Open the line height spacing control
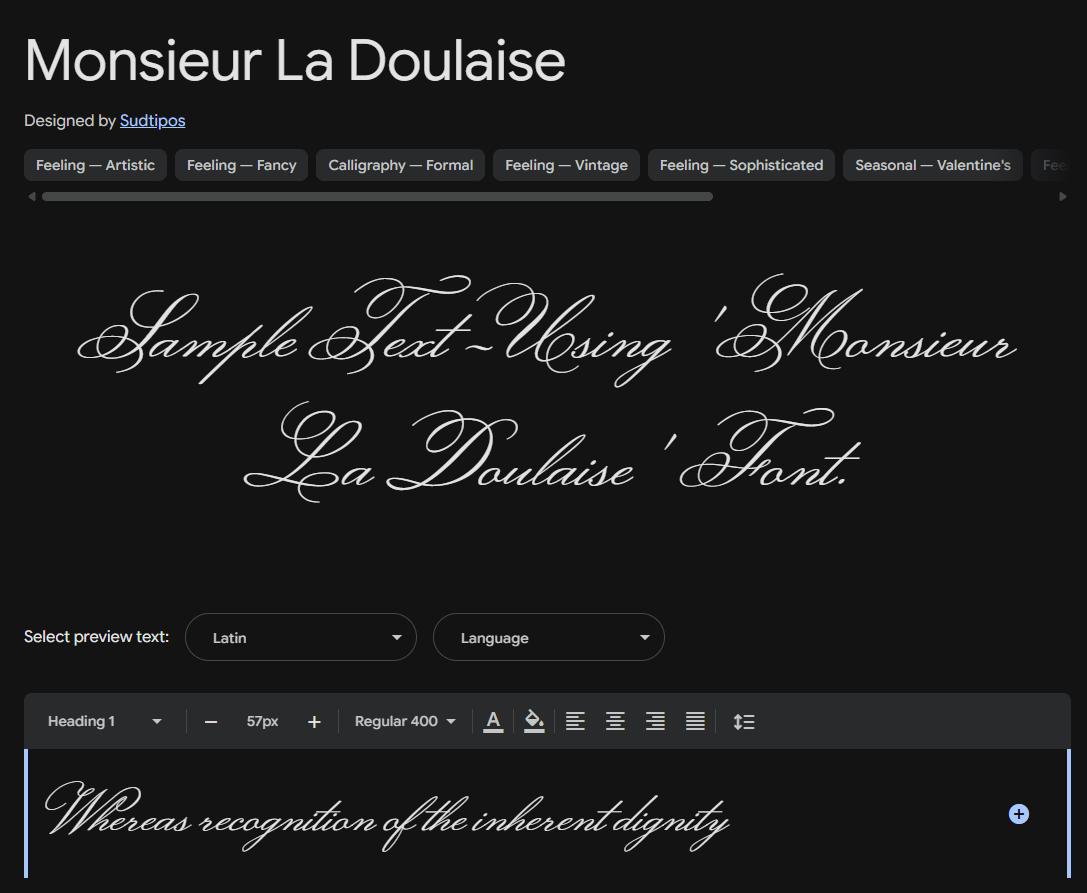Image resolution: width=1087 pixels, height=893 pixels. (x=744, y=721)
